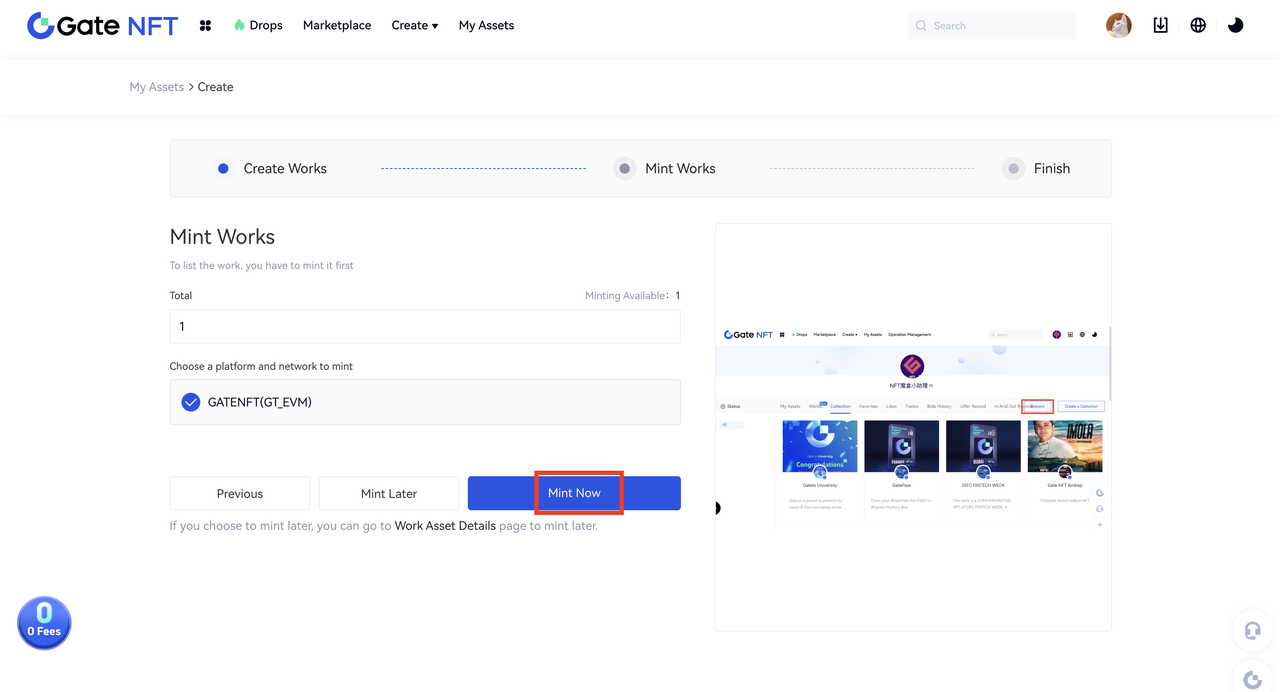Choose the Mint Later button

click(x=388, y=493)
